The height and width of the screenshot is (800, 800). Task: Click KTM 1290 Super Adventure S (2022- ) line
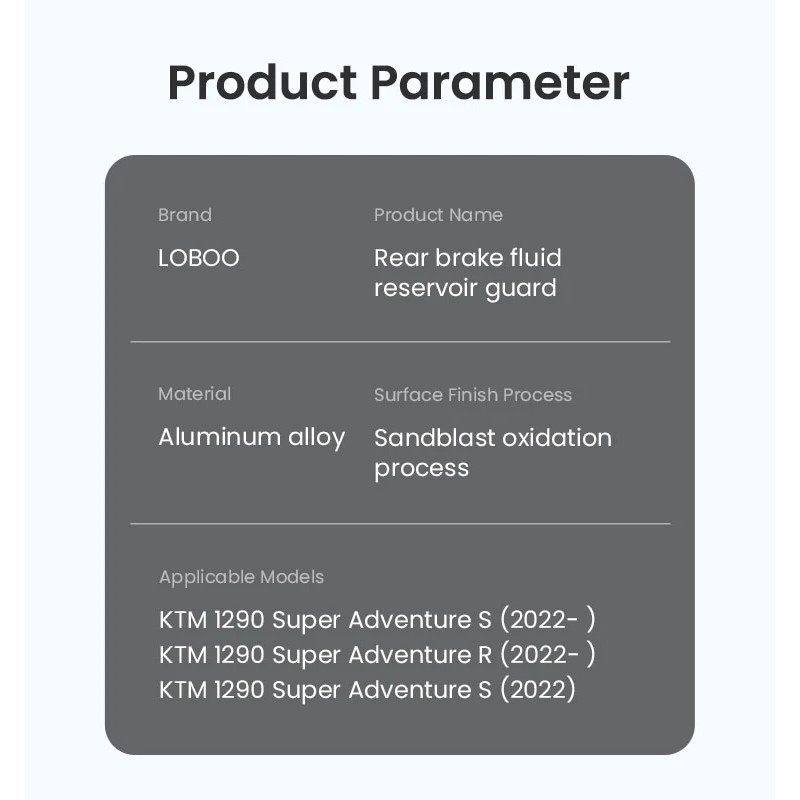tap(377, 620)
